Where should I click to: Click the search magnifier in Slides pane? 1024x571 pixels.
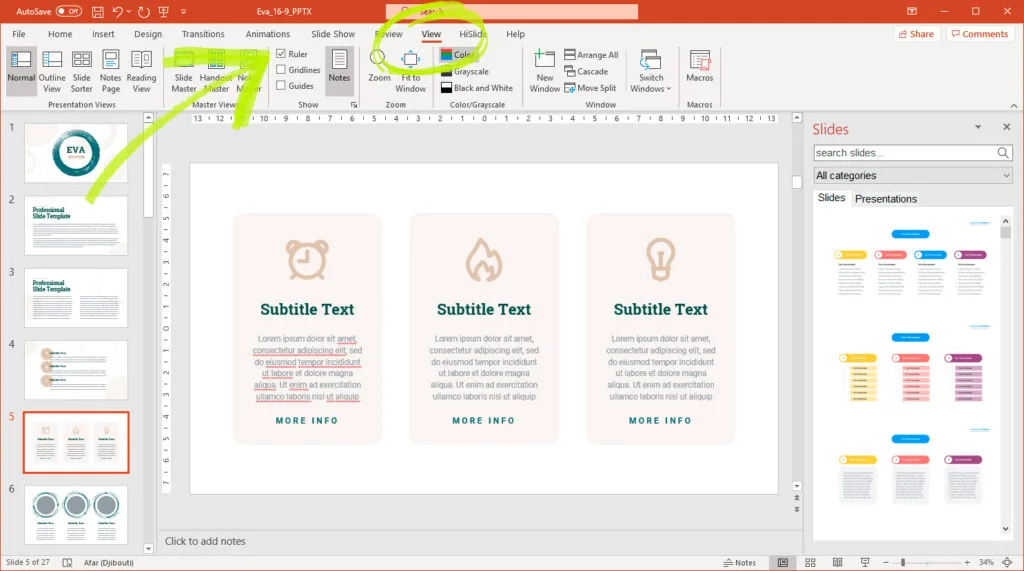1003,153
